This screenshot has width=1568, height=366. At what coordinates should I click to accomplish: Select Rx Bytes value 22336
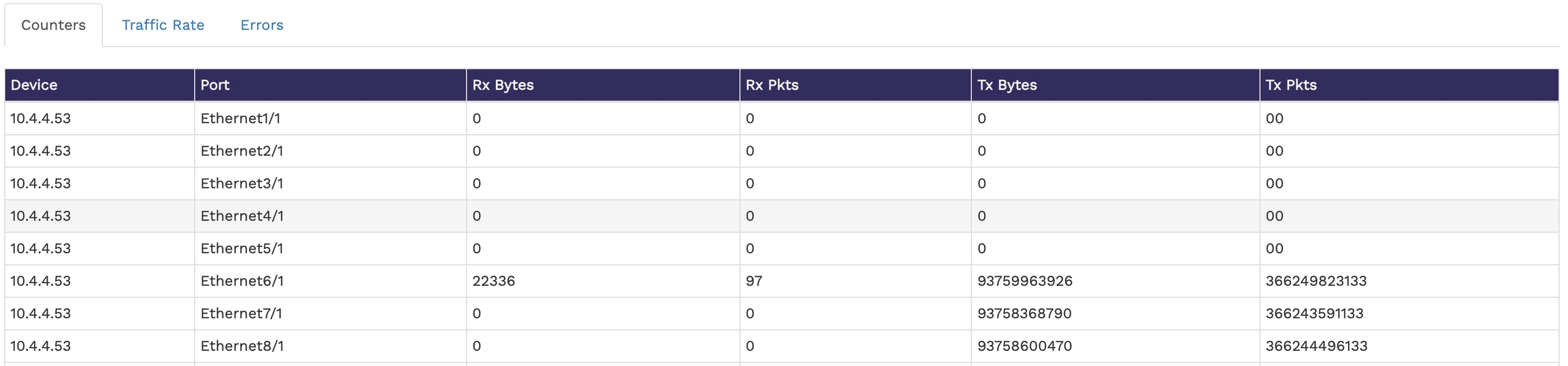tap(493, 281)
